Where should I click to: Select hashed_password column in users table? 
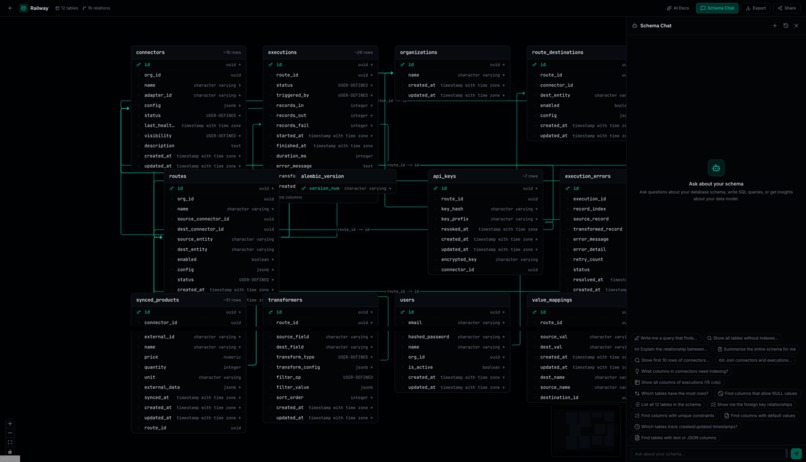452,337
